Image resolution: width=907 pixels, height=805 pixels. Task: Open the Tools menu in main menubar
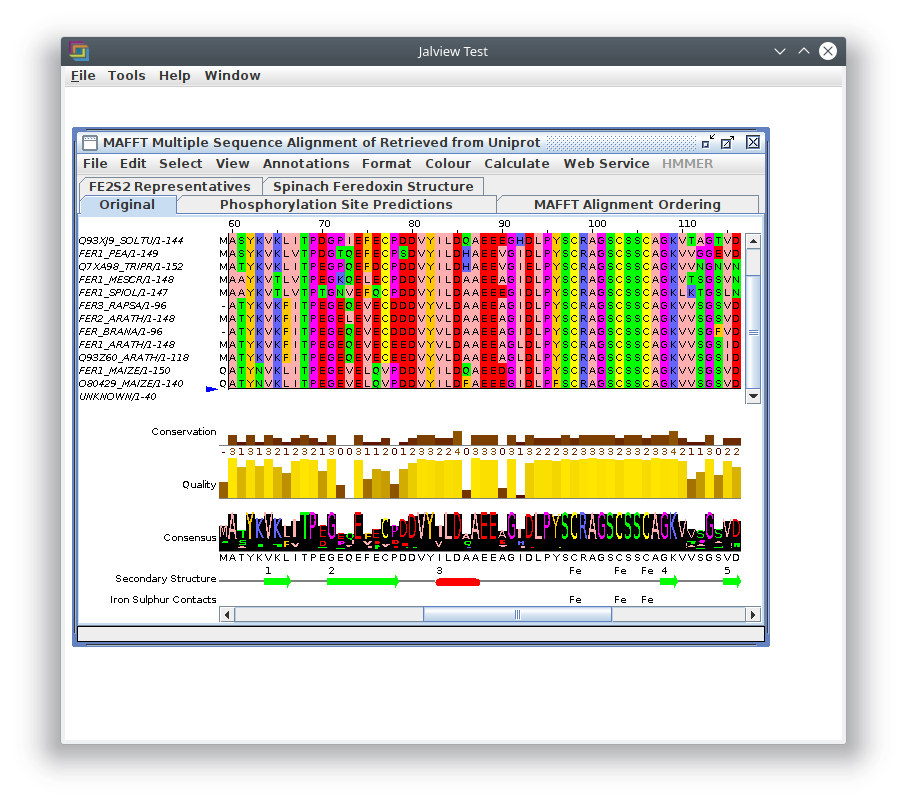click(126, 76)
